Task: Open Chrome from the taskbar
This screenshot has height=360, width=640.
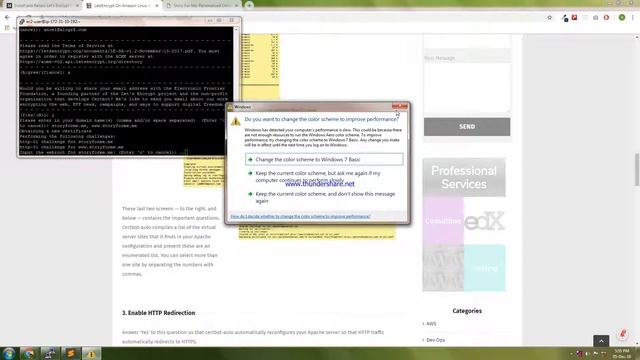Action: pos(29,353)
